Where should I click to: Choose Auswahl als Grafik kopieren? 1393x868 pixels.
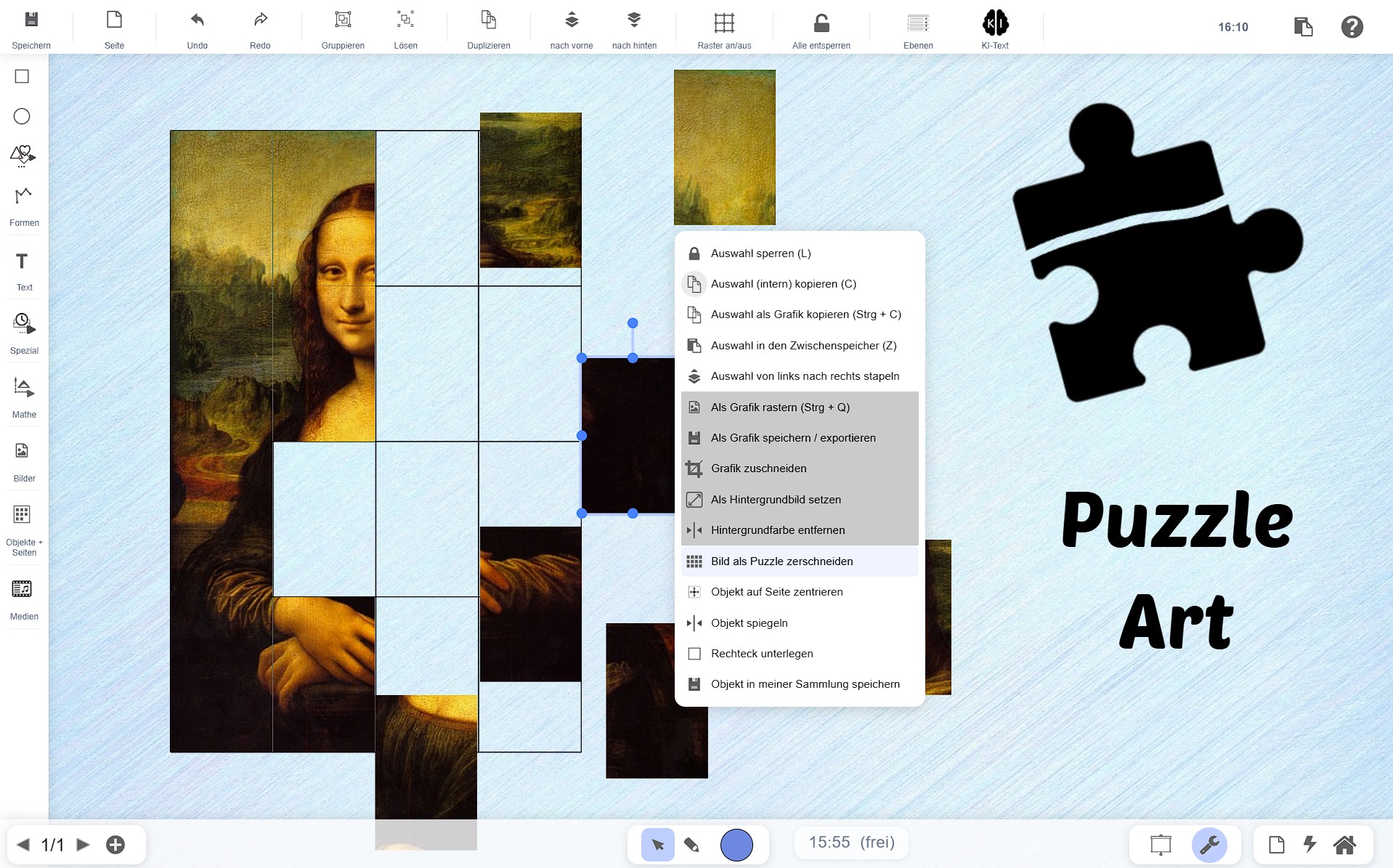800,315
